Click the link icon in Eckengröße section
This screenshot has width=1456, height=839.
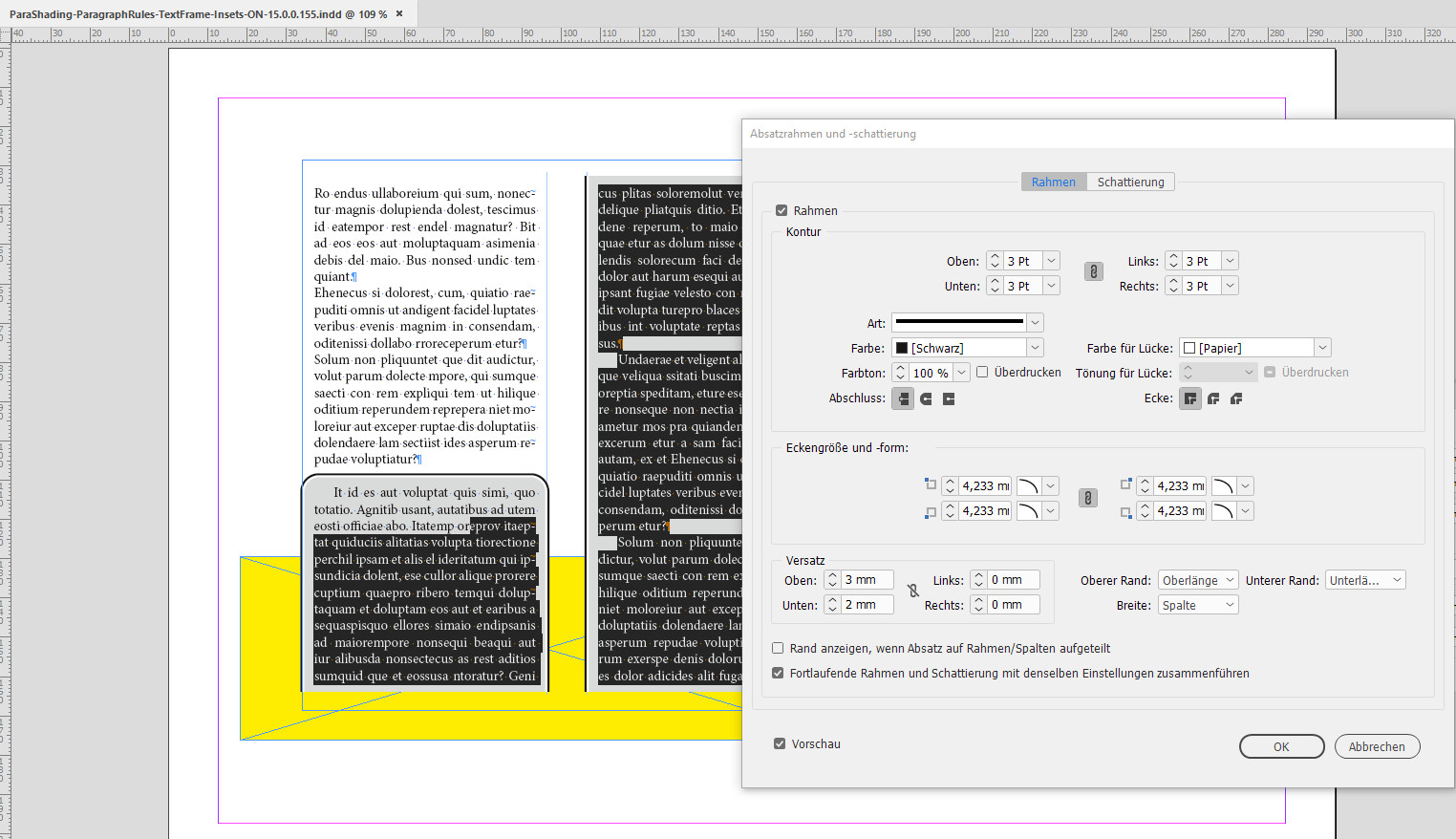tap(1087, 498)
